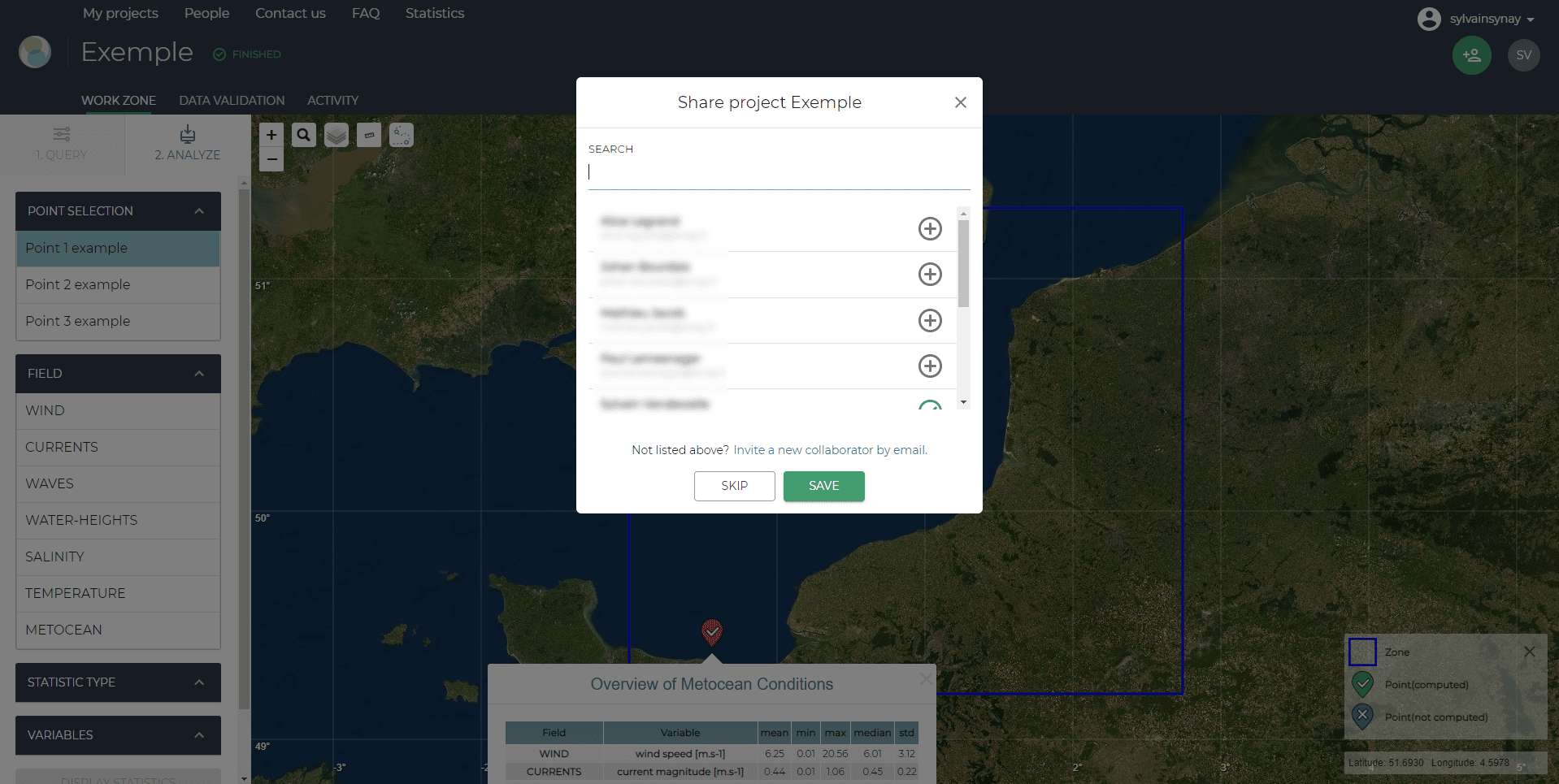Click the globe project logo

tap(35, 52)
